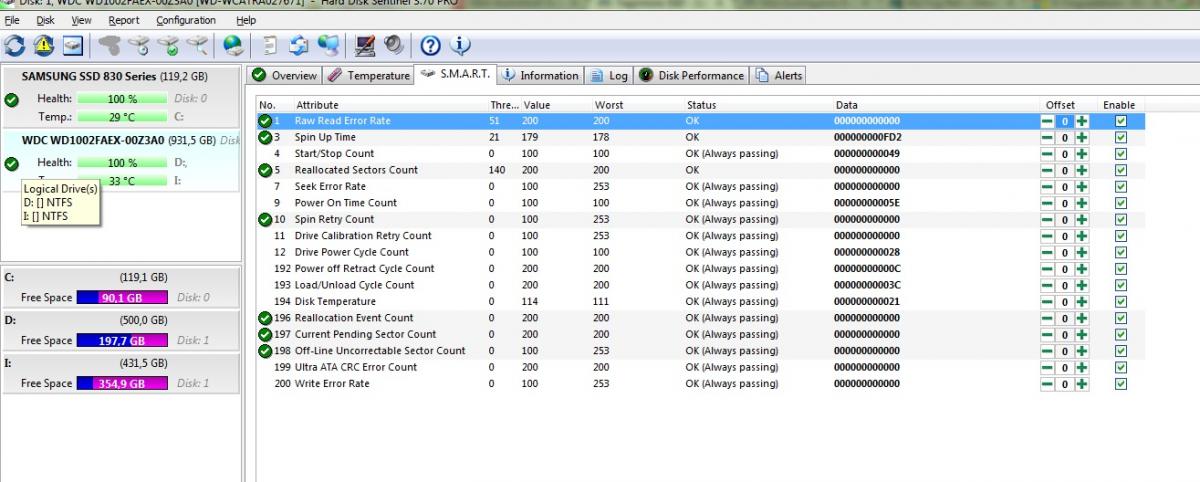Open the document report toolbar icon
The width and height of the screenshot is (1200, 482).
pos(270,45)
